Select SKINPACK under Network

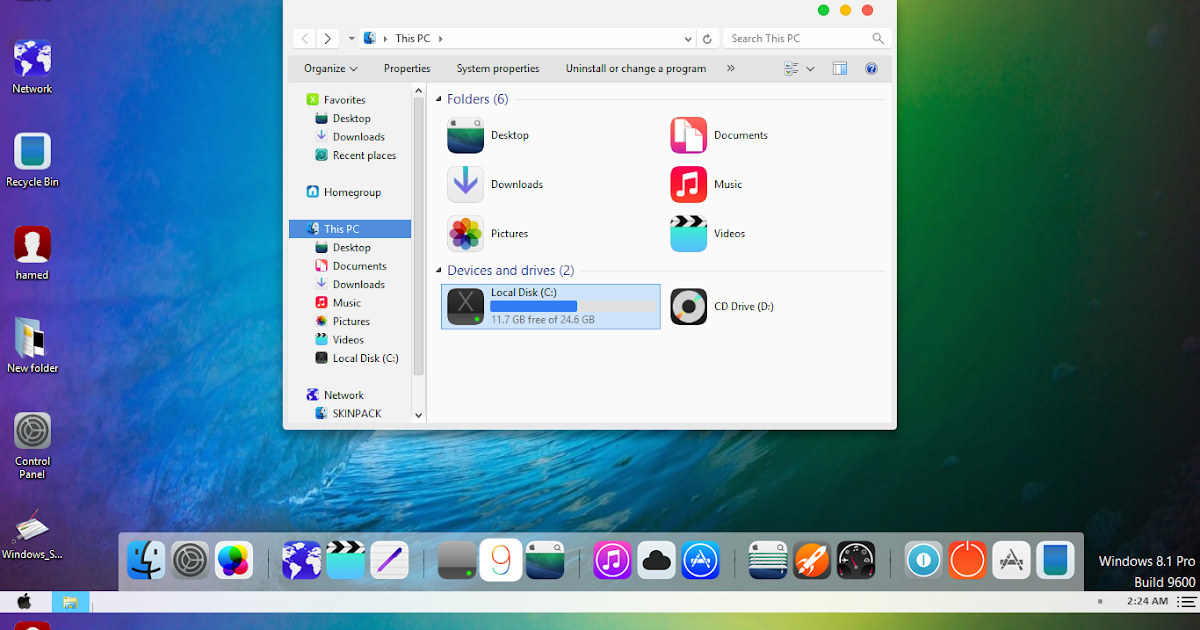[x=348, y=413]
